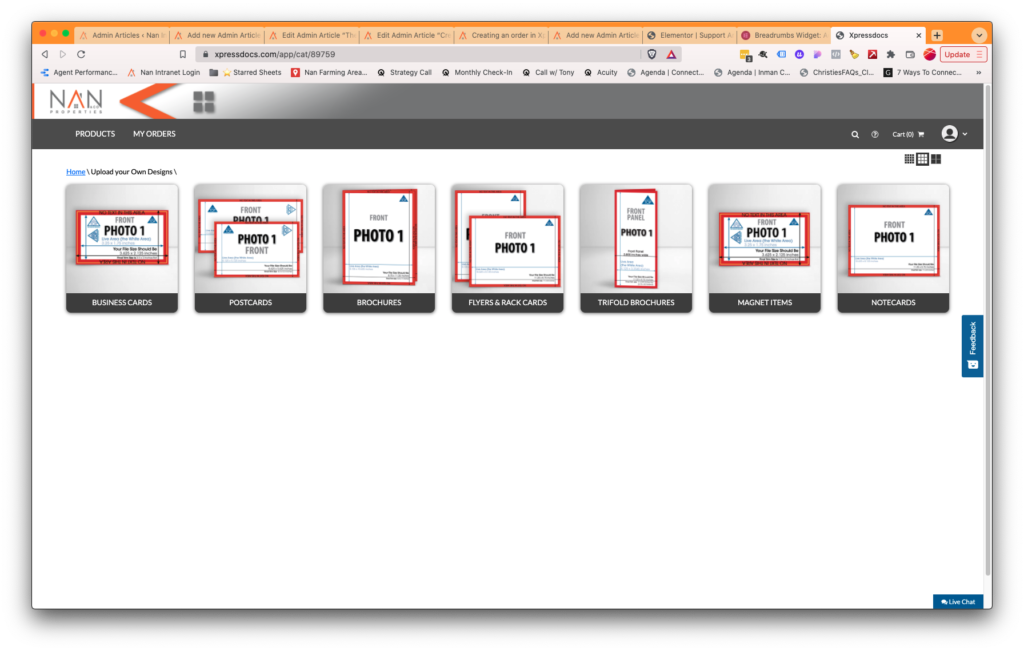
Task: Select the small grid view icon
Action: [x=908, y=159]
